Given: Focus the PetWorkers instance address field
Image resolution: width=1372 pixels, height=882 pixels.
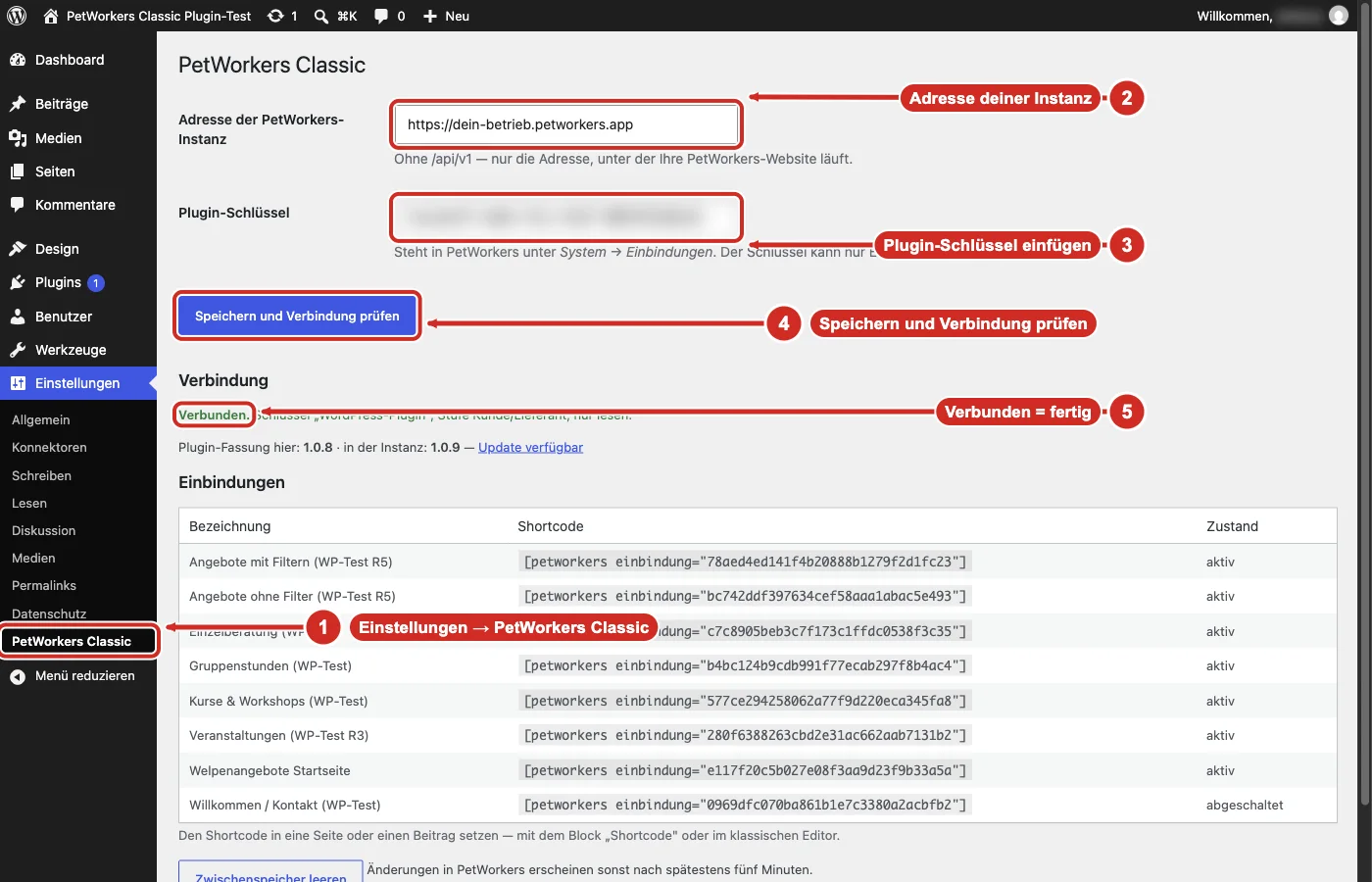Looking at the screenshot, I should [x=565, y=124].
